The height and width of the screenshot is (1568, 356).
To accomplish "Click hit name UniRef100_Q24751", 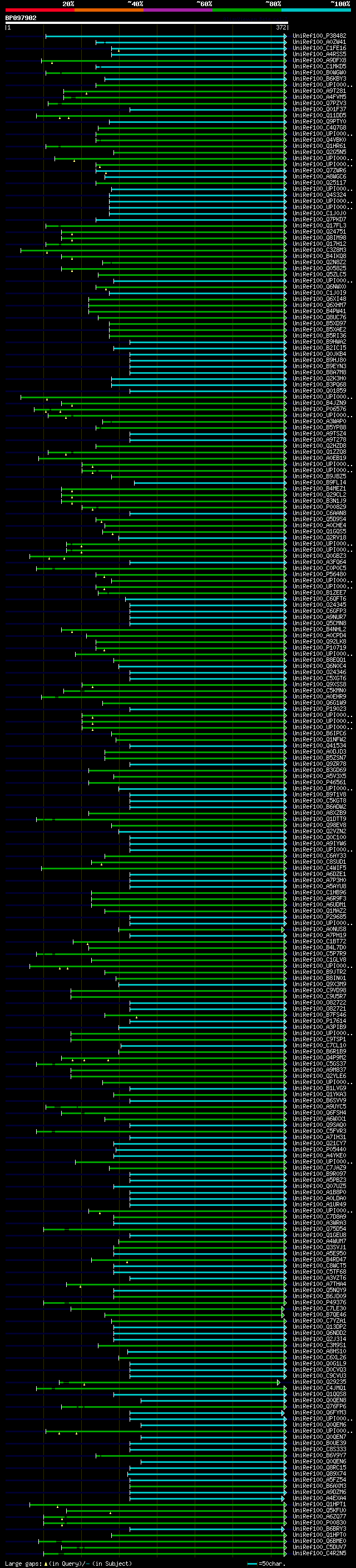I will [x=319, y=232].
